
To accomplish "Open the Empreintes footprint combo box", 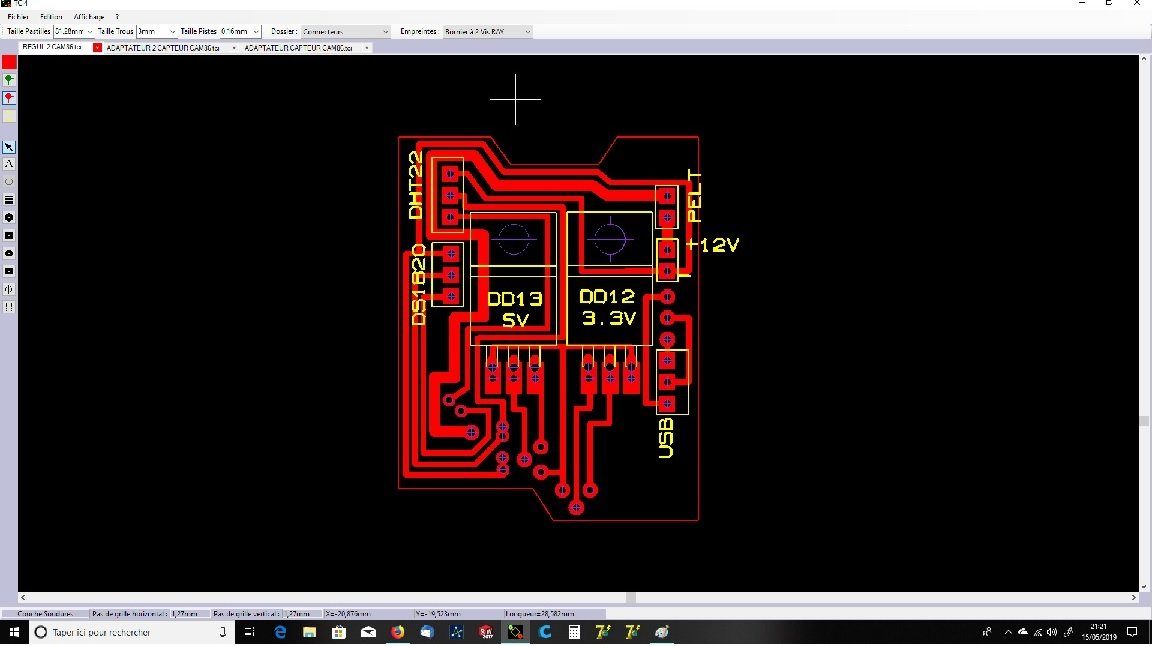I will [x=487, y=32].
